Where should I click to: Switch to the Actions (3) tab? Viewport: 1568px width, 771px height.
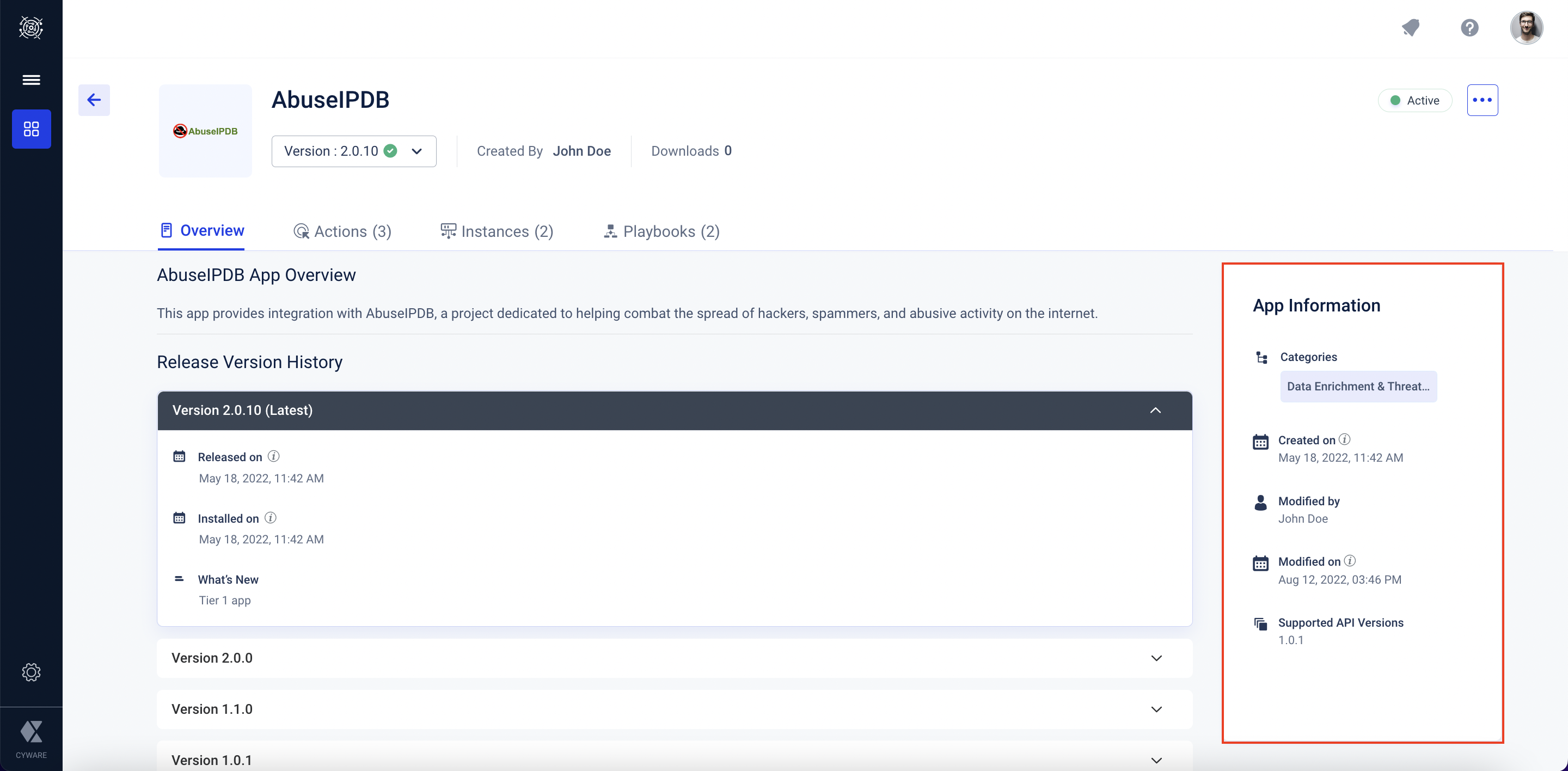tap(342, 231)
